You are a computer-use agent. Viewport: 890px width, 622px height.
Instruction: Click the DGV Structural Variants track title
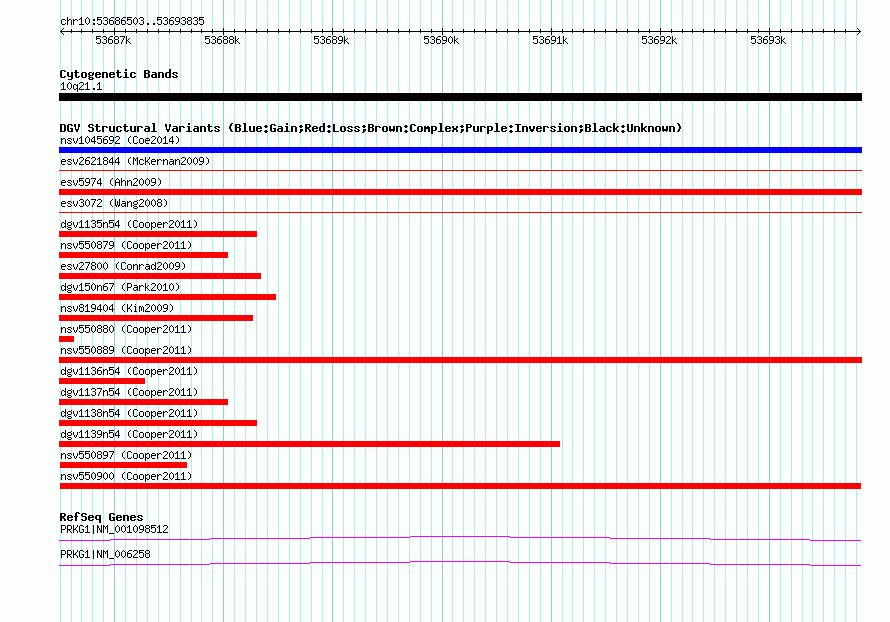point(371,128)
